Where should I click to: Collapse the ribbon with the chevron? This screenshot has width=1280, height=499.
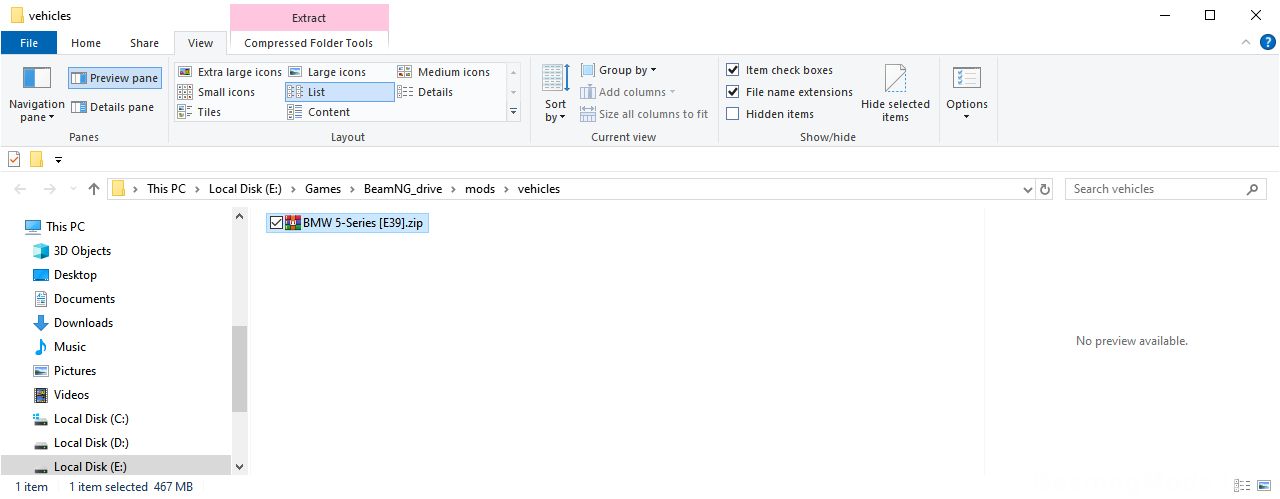1245,43
